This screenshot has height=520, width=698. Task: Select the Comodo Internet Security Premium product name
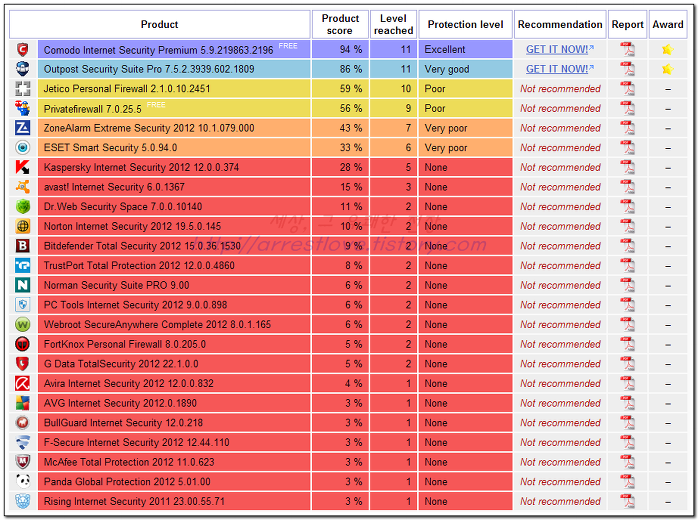[x=158, y=50]
